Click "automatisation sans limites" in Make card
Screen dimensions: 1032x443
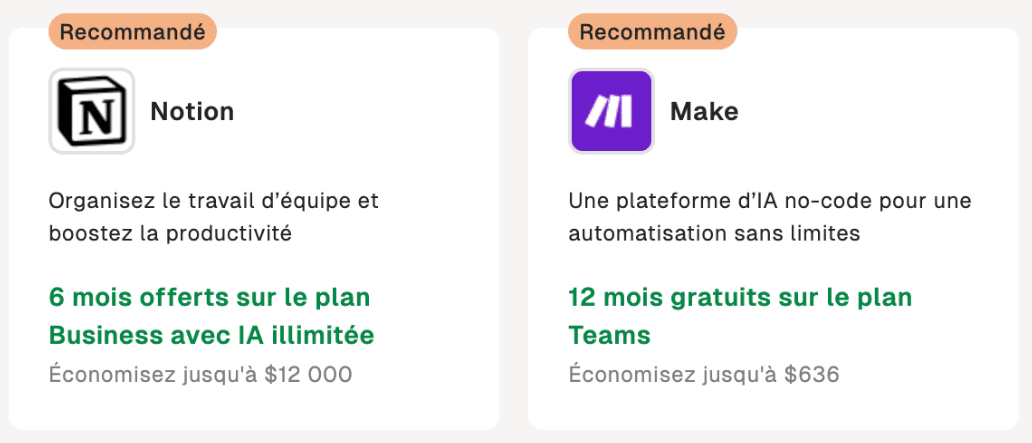715,235
